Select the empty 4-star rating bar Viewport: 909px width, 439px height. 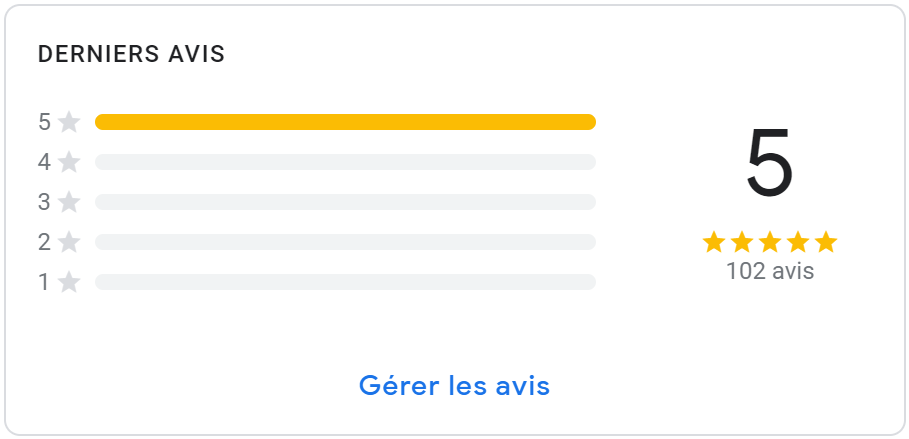point(345,162)
